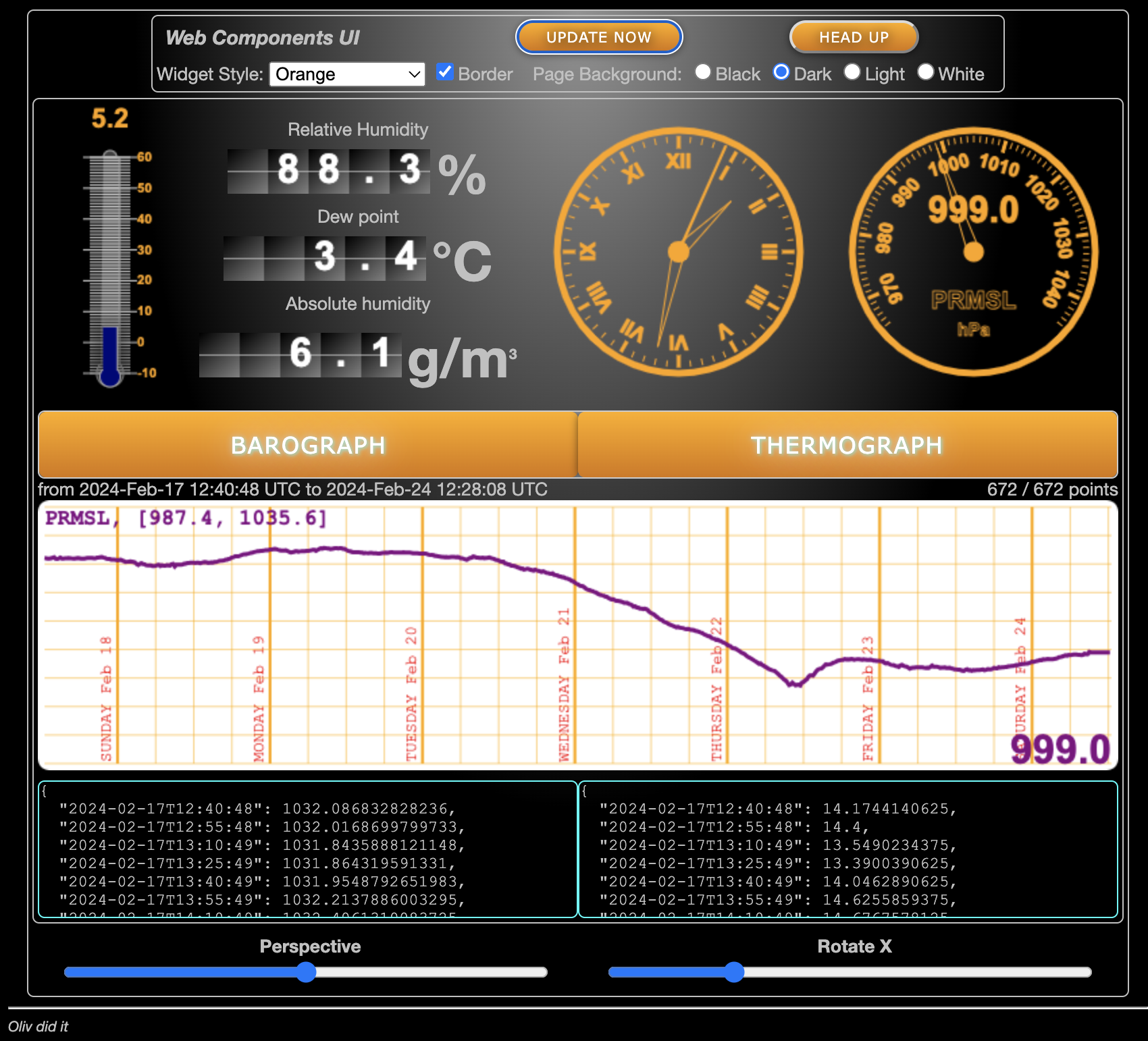The image size is (1148, 1041).
Task: Select the Black page background option
Action: click(x=703, y=72)
